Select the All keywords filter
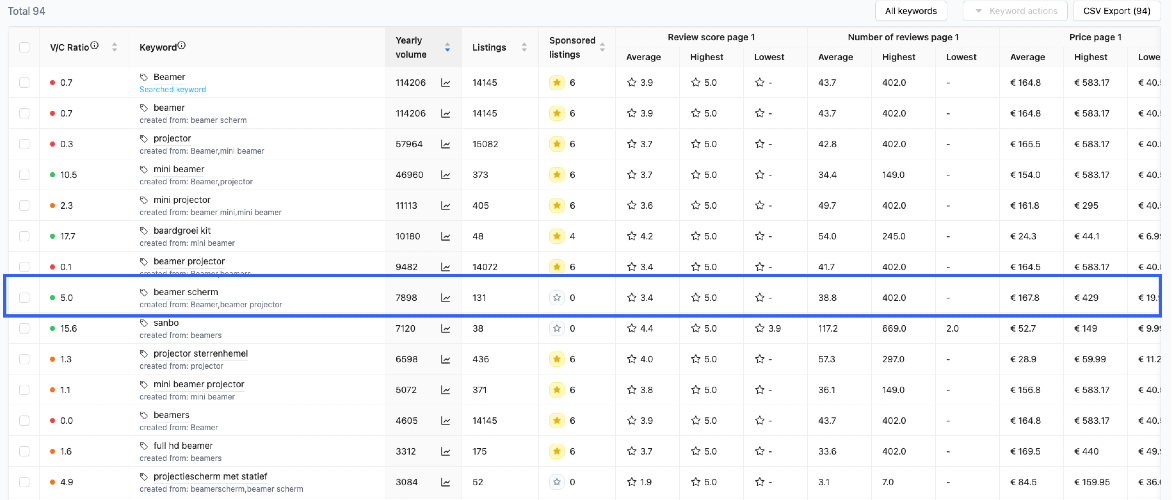1174x500 pixels. click(910, 10)
